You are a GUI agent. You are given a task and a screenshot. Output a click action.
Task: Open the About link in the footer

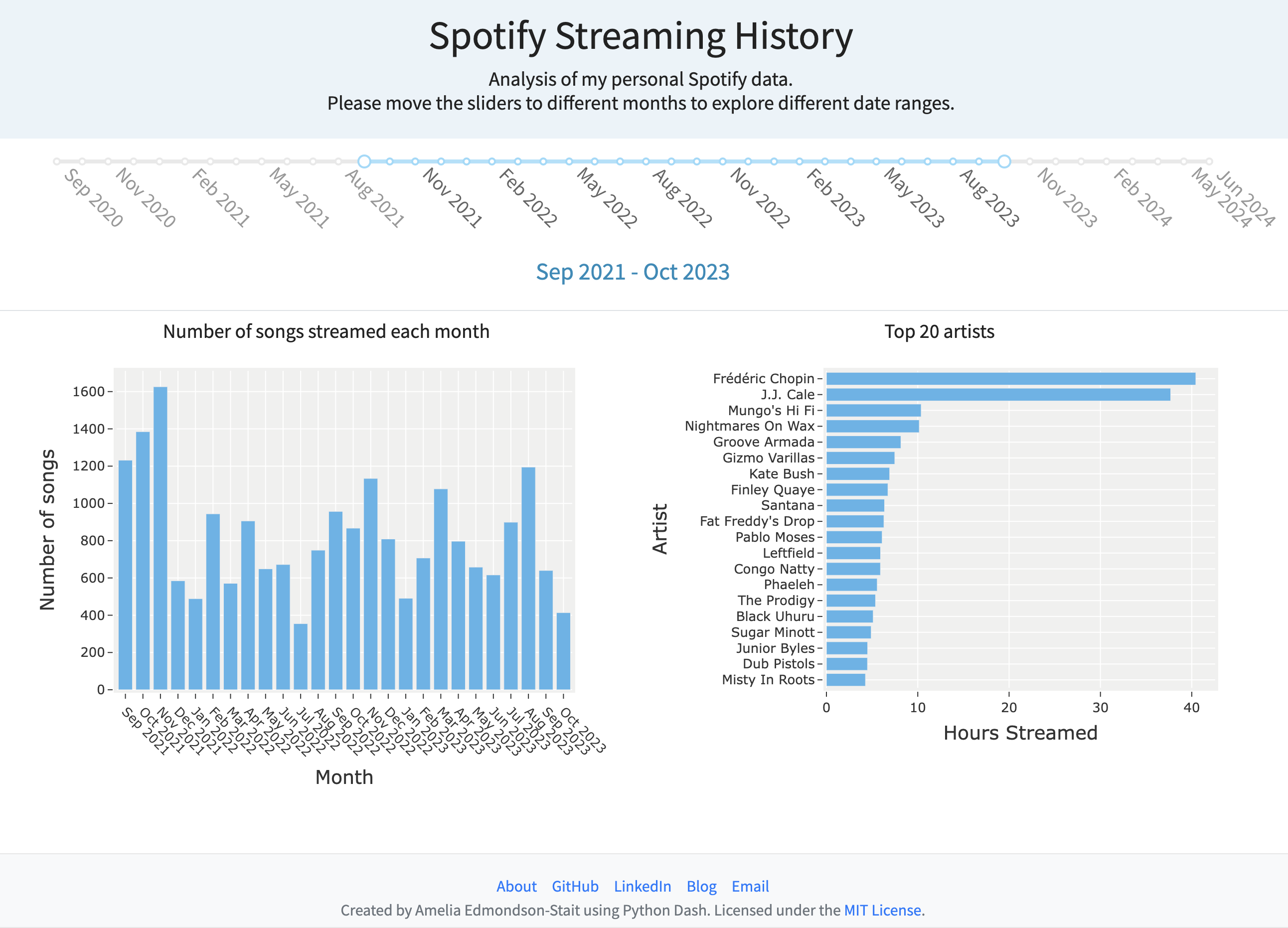(x=516, y=886)
